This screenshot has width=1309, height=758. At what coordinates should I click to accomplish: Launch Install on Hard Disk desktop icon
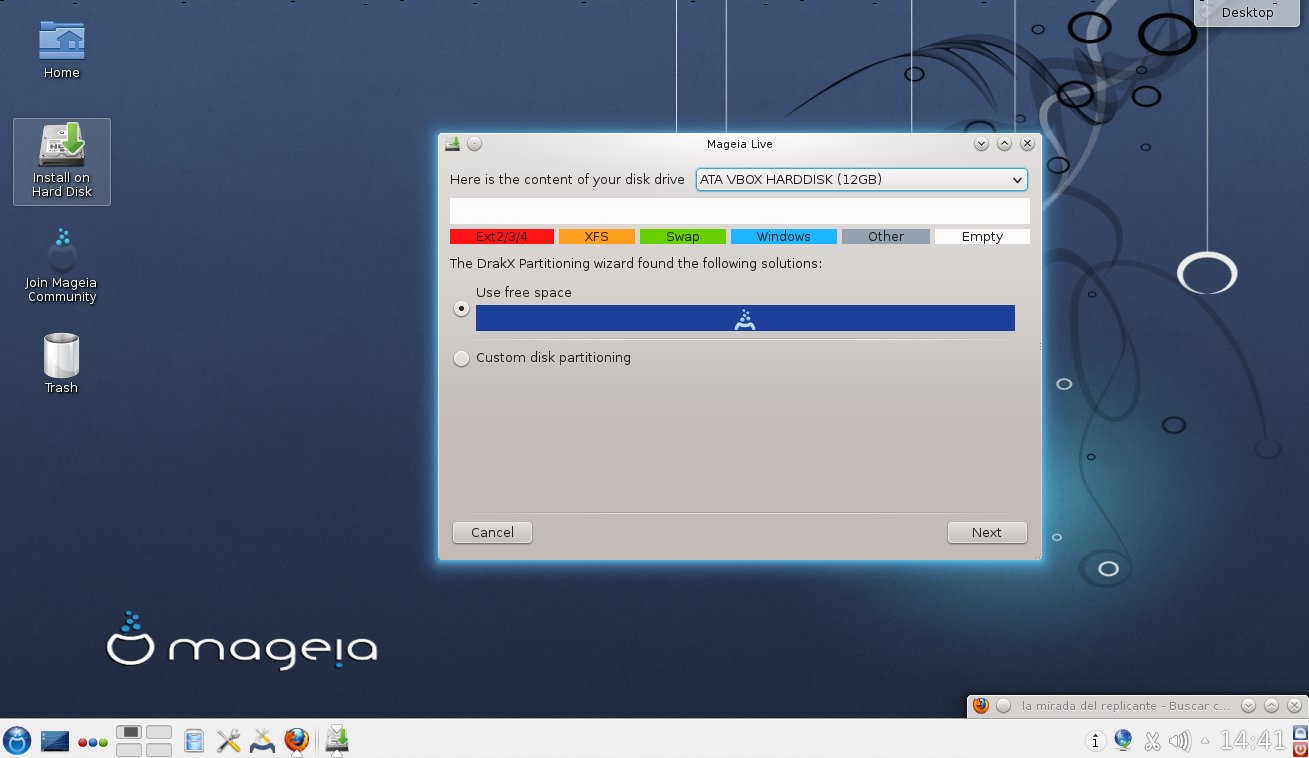[x=62, y=162]
